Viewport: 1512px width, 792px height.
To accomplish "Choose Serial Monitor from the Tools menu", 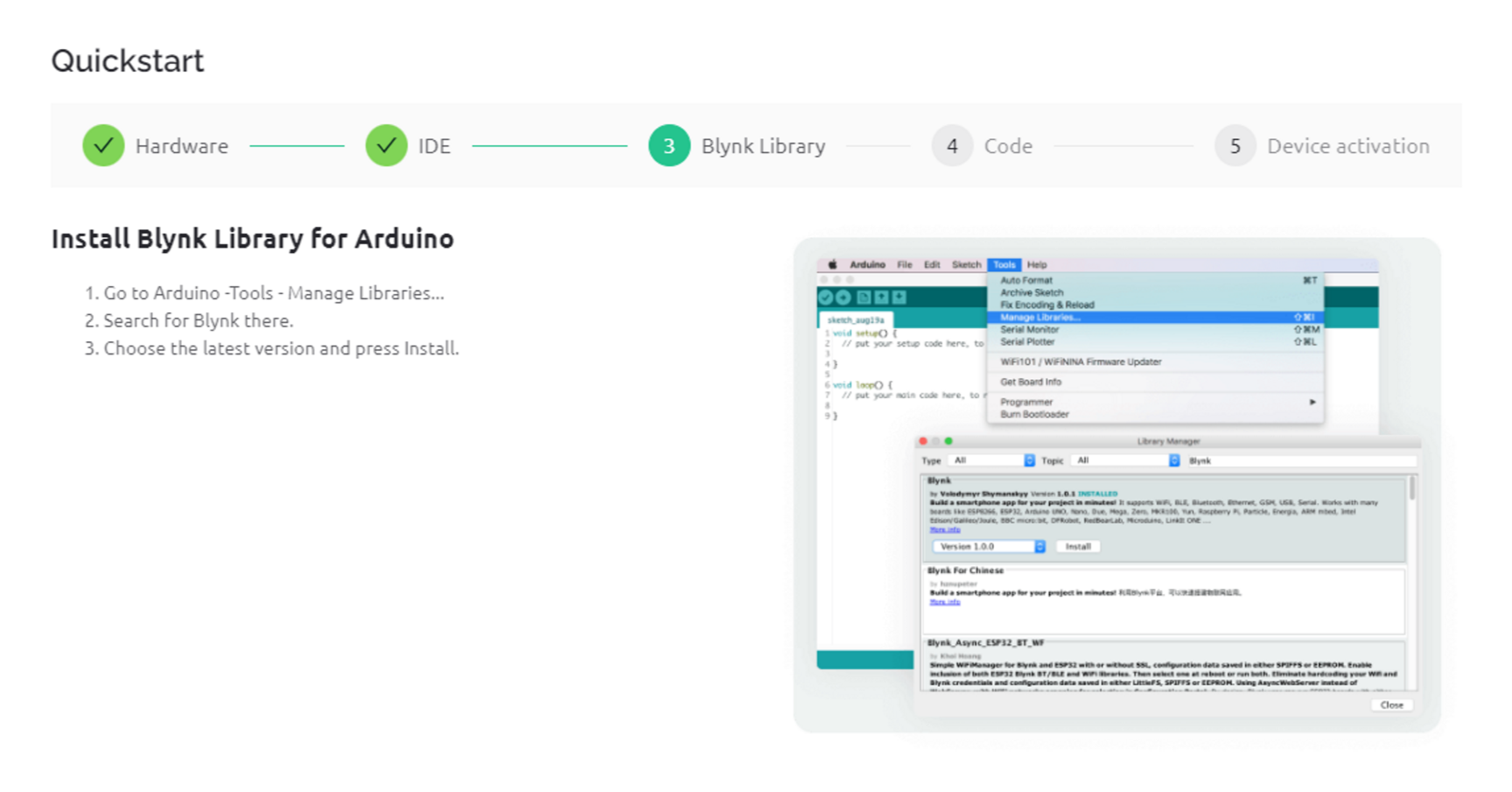I will pos(1155,330).
